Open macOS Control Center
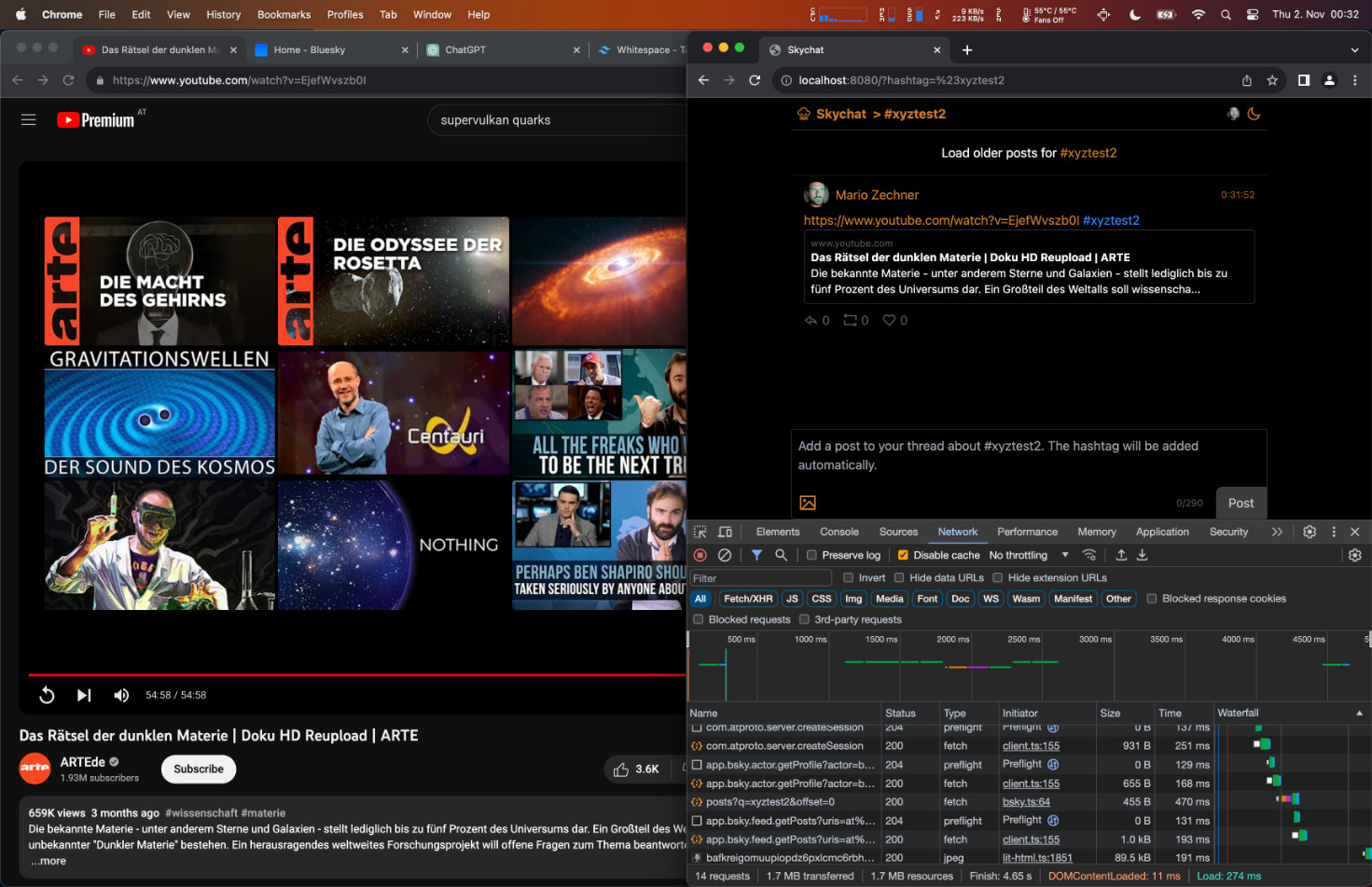Screen dimensions: 1372x887 coord(1253,14)
